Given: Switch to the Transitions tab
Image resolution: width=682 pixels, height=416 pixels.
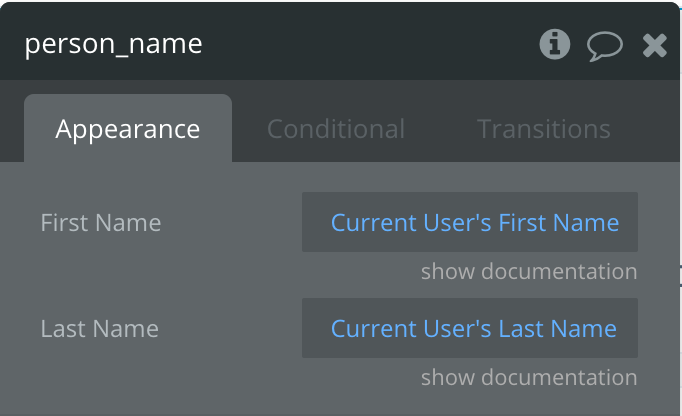Looking at the screenshot, I should (544, 129).
